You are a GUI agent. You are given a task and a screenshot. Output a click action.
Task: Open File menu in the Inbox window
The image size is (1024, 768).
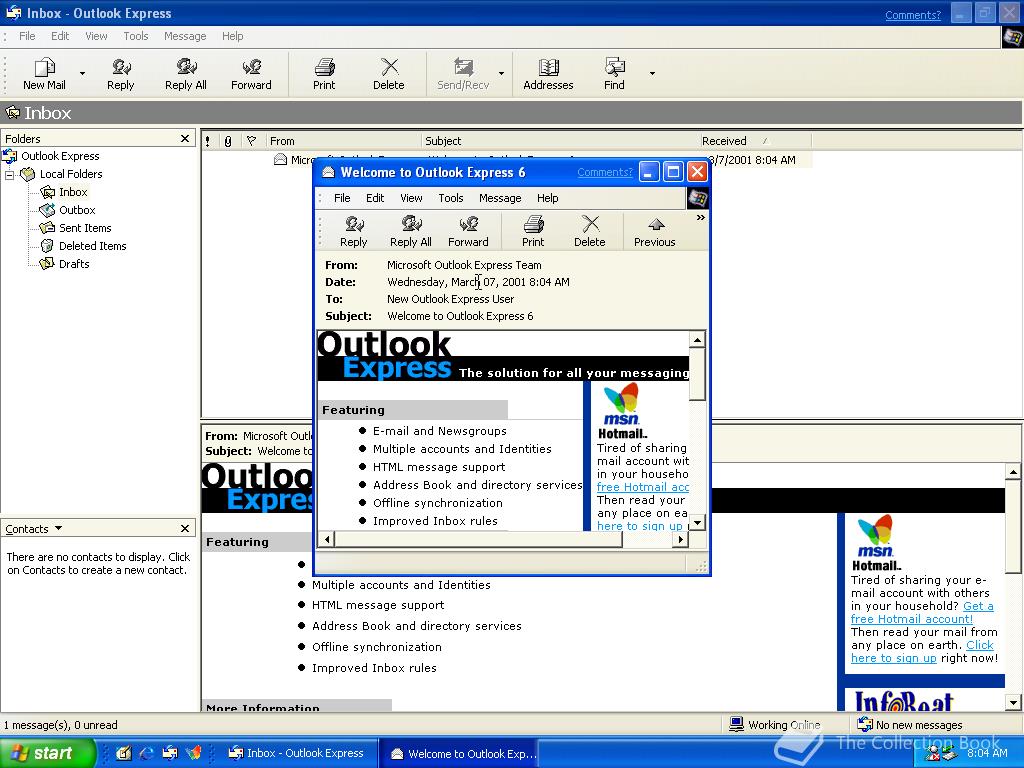pos(27,36)
